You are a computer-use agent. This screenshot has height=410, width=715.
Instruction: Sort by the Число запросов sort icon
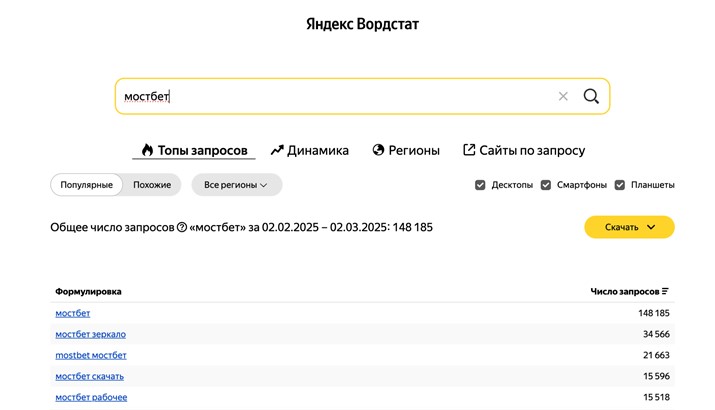[x=665, y=291]
